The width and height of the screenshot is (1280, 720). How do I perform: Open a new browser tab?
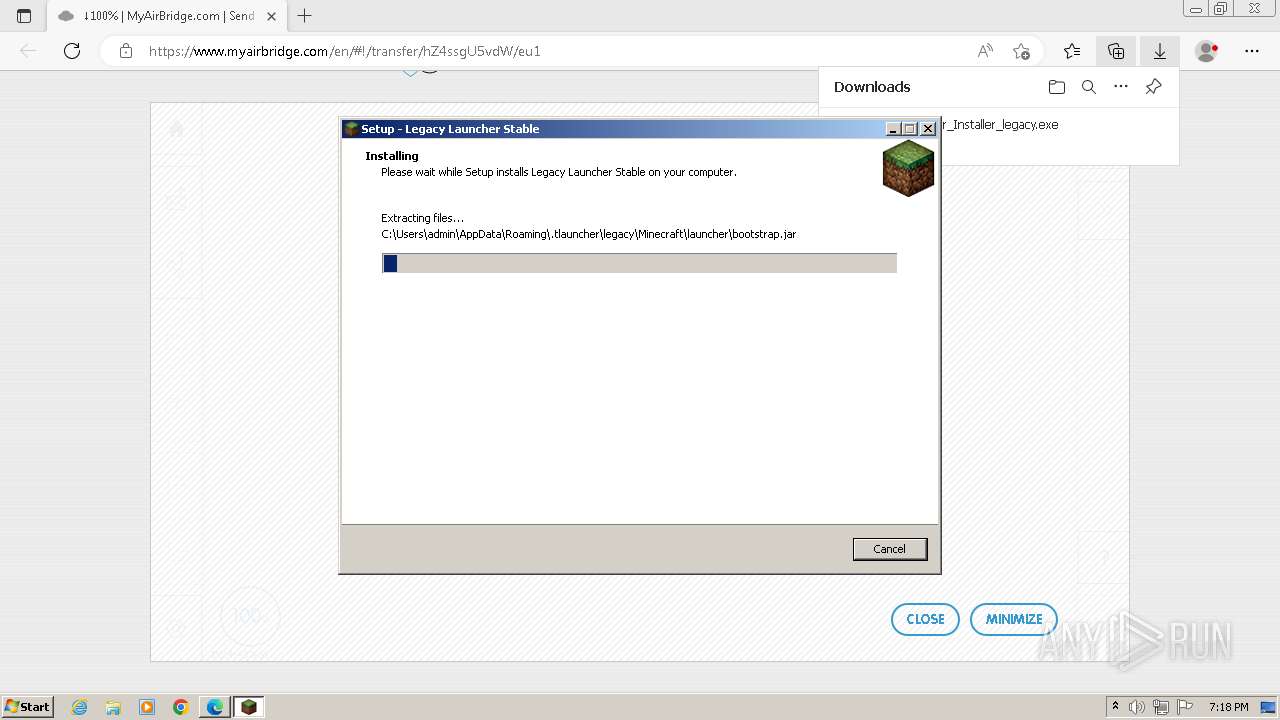point(305,16)
